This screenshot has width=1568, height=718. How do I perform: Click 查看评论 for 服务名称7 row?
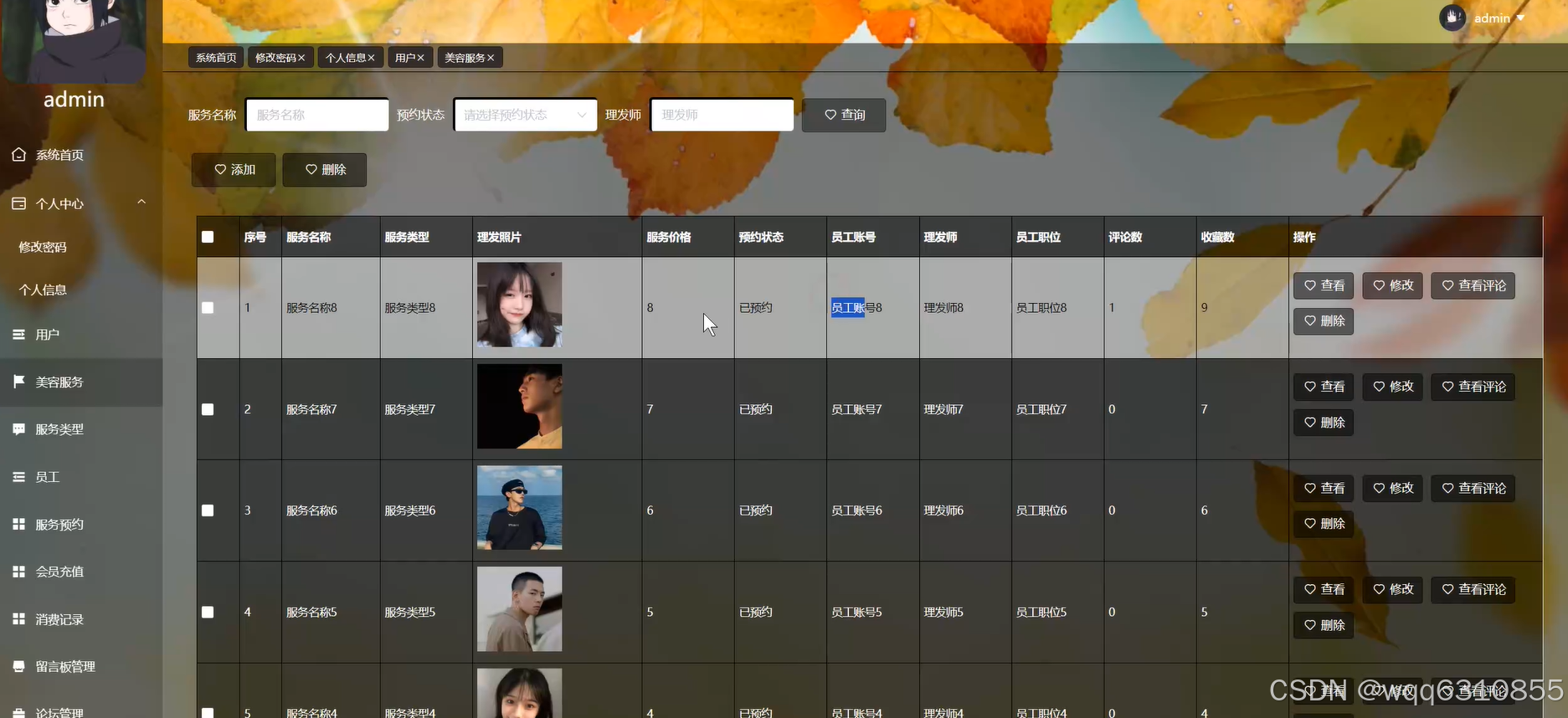pos(1473,387)
